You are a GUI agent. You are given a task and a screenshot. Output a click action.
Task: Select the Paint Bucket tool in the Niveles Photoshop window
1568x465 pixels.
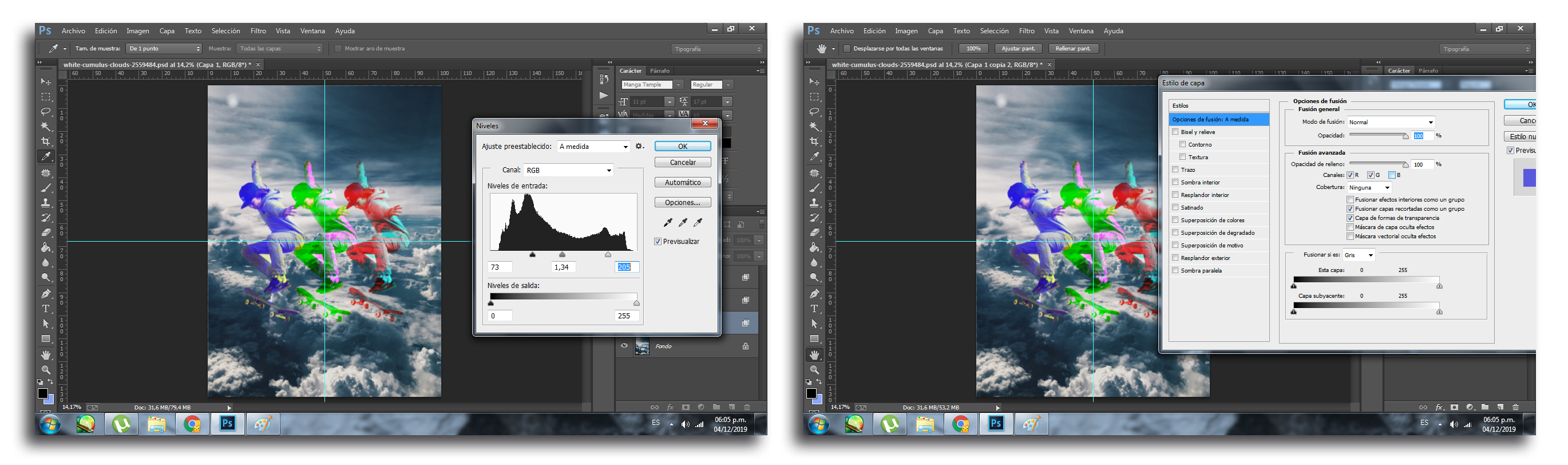click(46, 247)
